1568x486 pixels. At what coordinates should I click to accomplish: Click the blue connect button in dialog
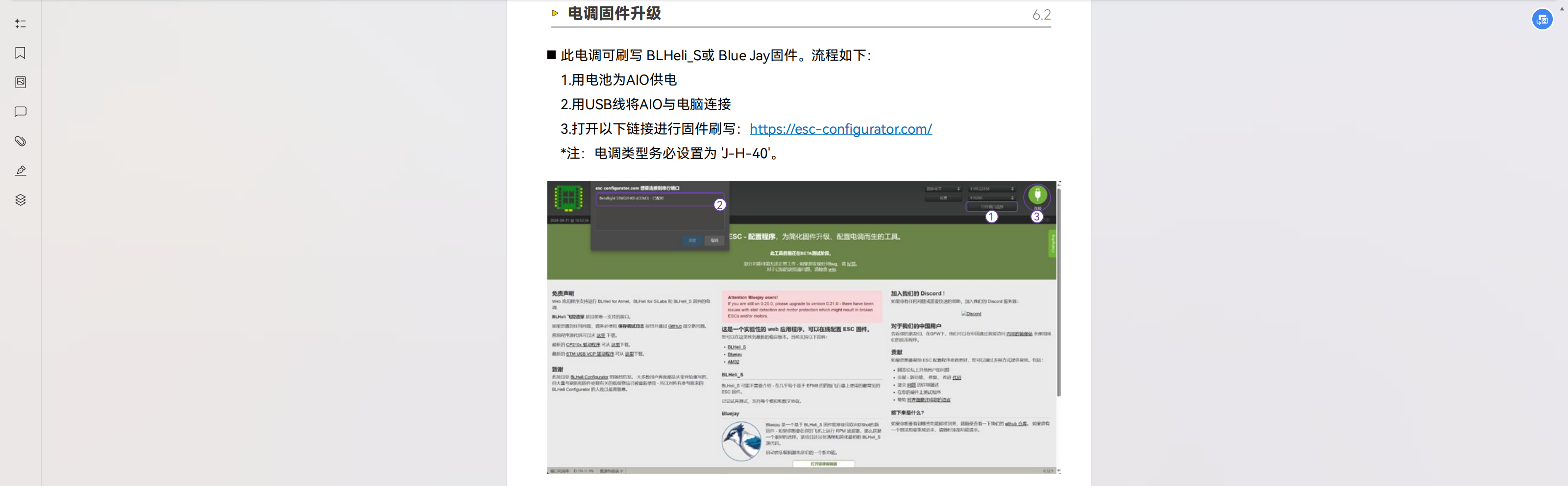point(692,240)
